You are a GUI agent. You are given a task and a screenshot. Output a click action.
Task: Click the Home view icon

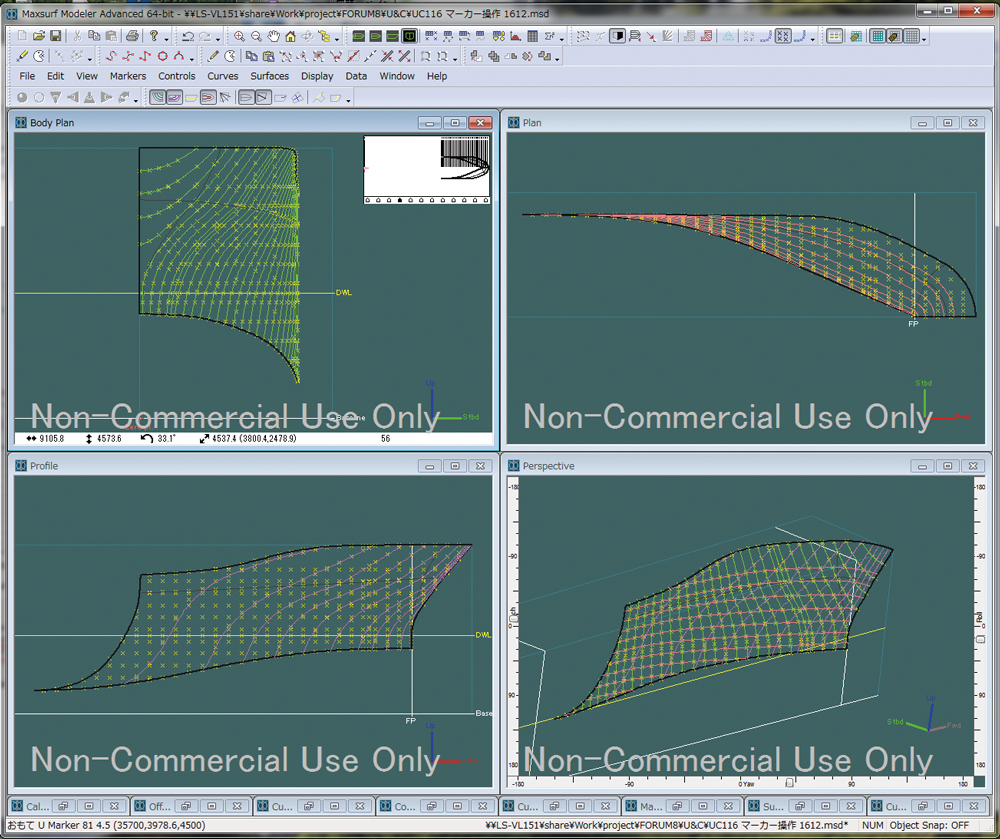[290, 37]
